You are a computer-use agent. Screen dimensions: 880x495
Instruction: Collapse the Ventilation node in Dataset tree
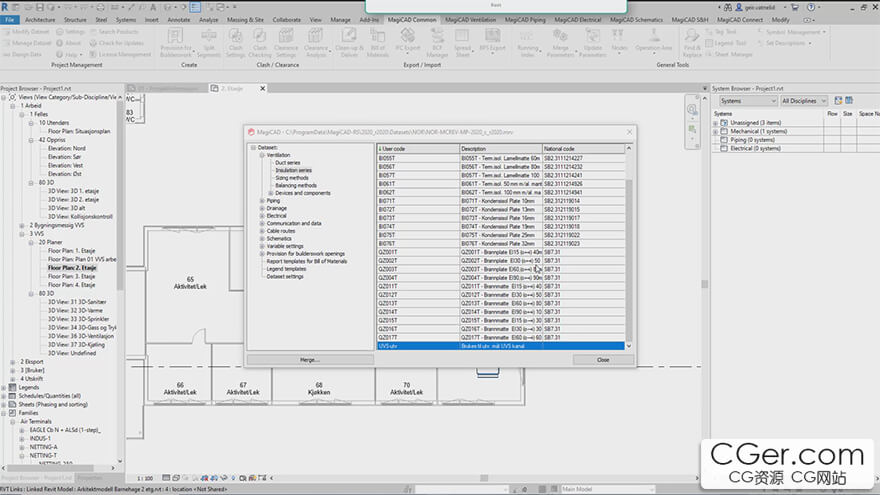pyautogui.click(x=262, y=155)
